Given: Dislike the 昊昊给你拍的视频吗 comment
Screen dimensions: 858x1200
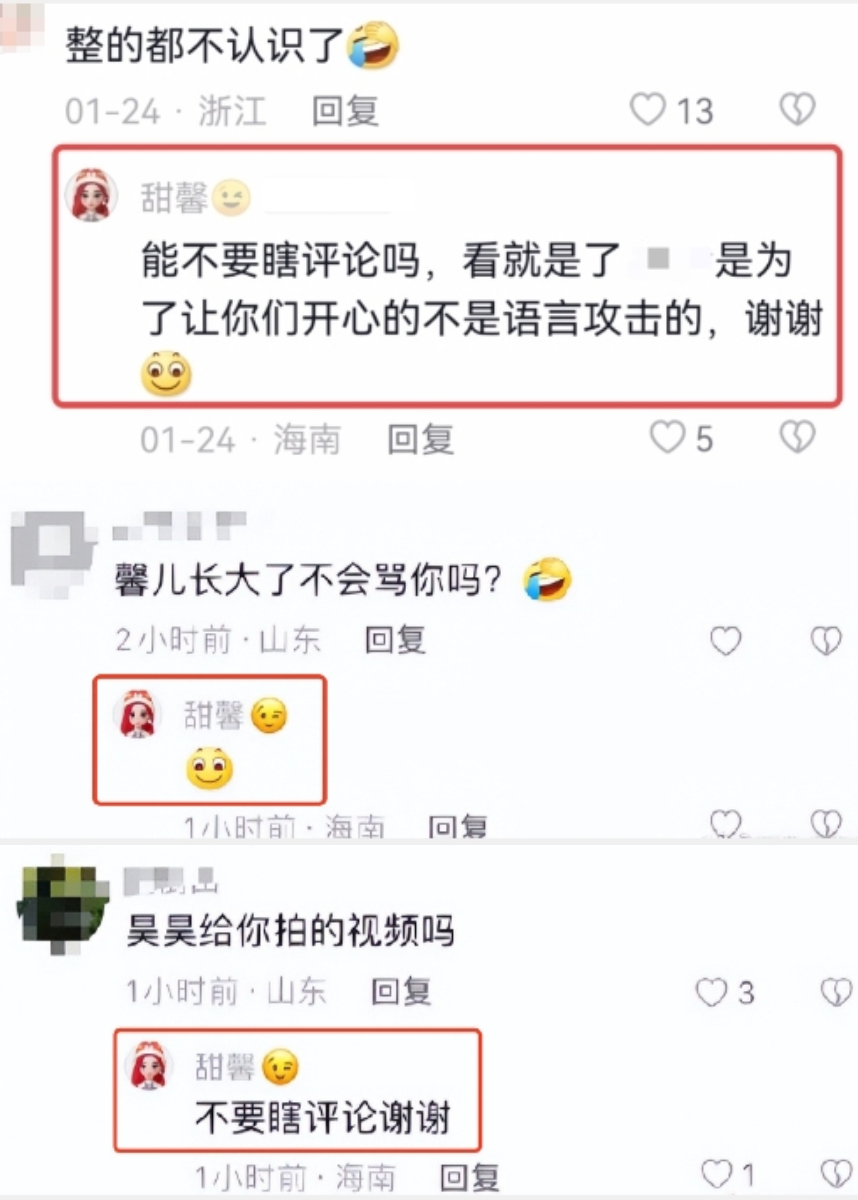Looking at the screenshot, I should coord(836,992).
